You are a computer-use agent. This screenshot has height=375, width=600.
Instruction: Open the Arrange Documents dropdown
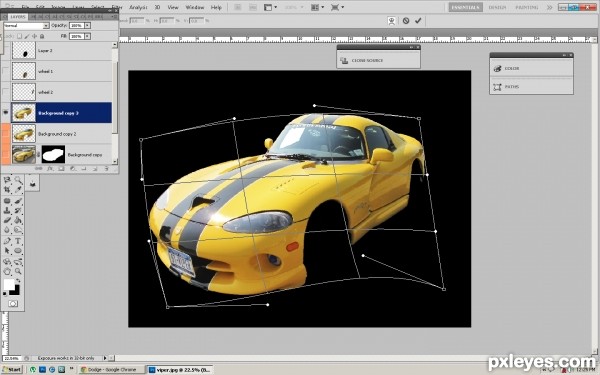point(318,7)
